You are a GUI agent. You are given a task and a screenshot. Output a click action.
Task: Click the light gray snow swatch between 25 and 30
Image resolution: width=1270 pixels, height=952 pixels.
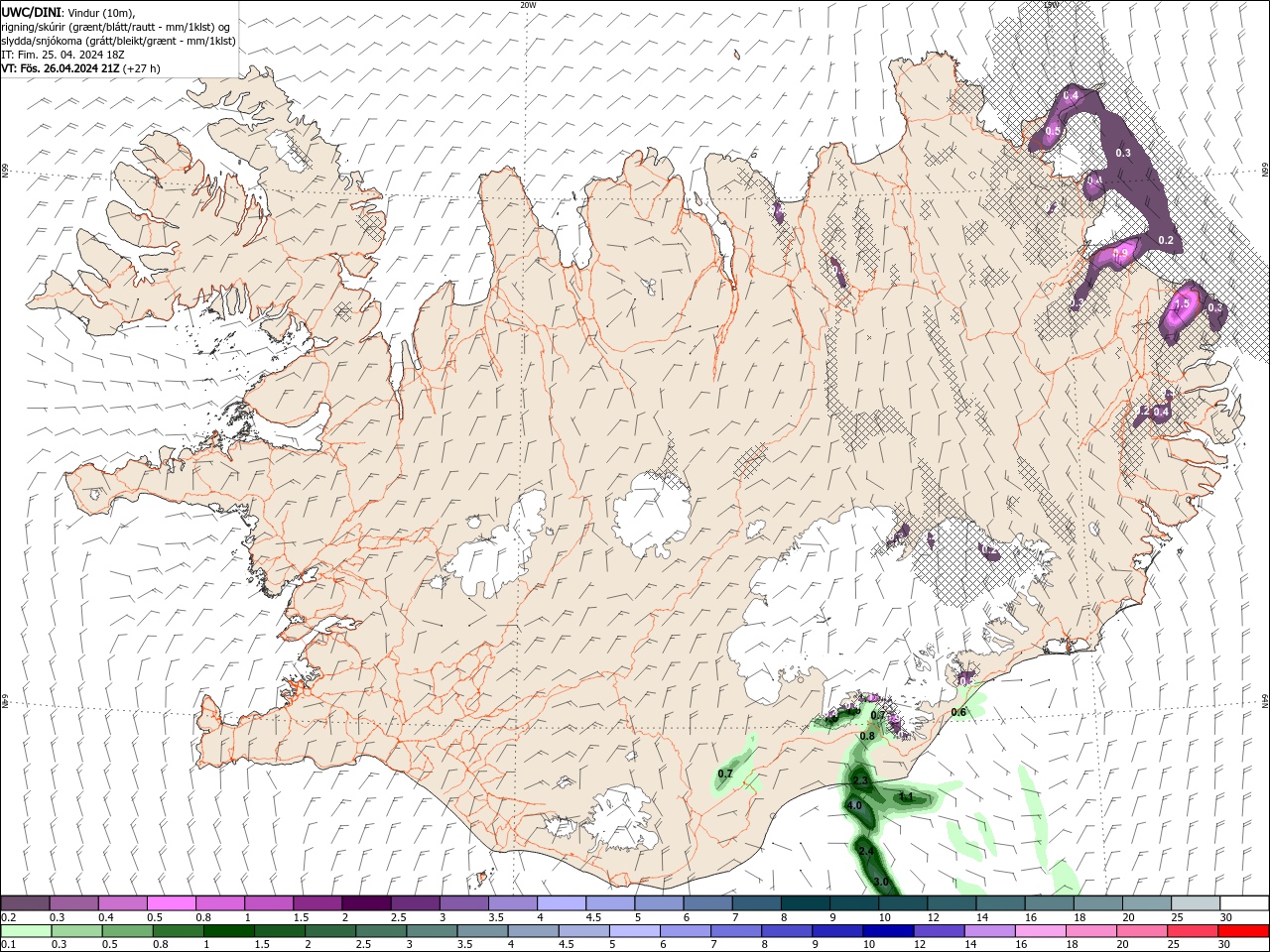pos(1197,903)
